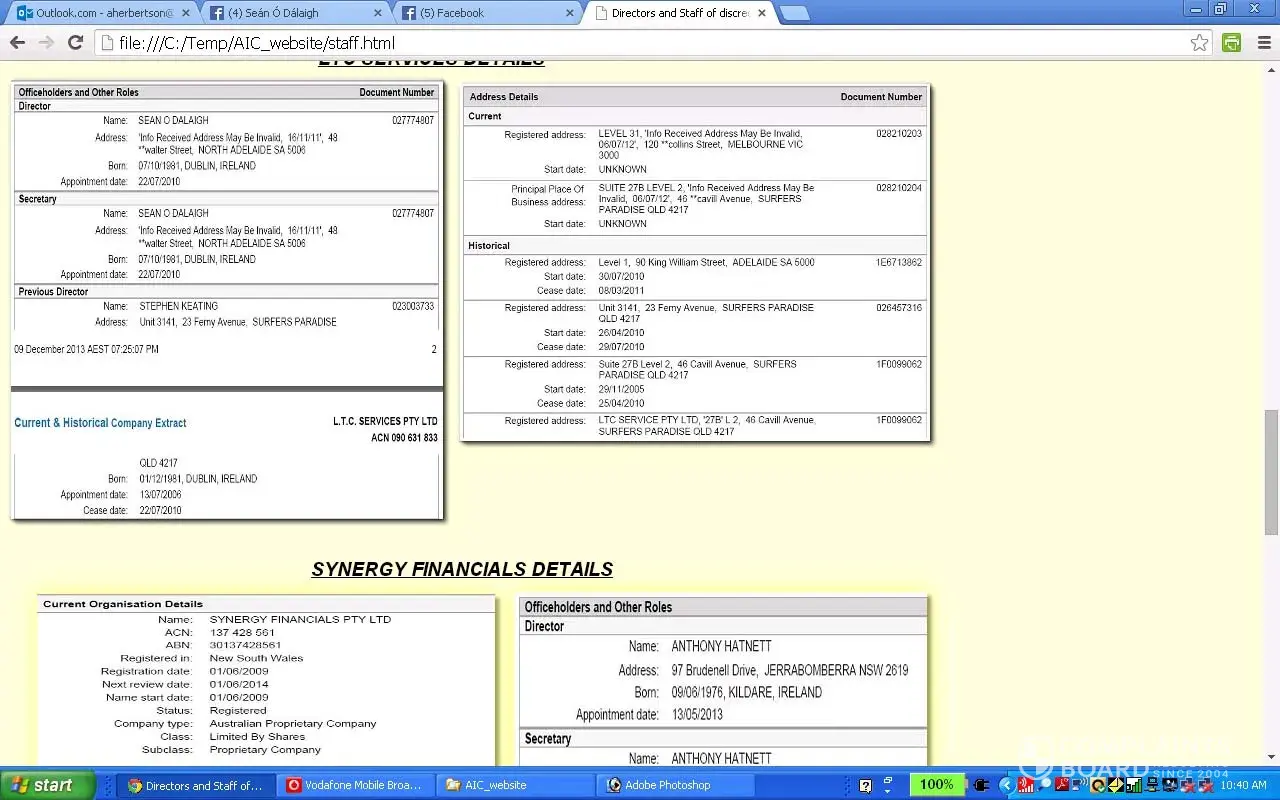Close the (5) Facebook tab
This screenshot has width=1280, height=800.
click(x=571, y=13)
